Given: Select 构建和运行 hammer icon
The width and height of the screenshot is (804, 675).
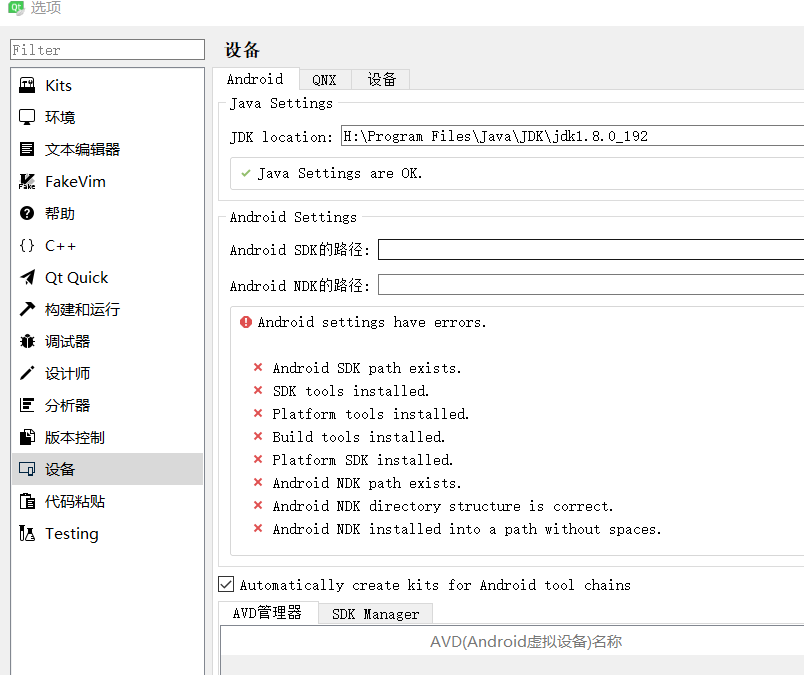Looking at the screenshot, I should [x=27, y=309].
